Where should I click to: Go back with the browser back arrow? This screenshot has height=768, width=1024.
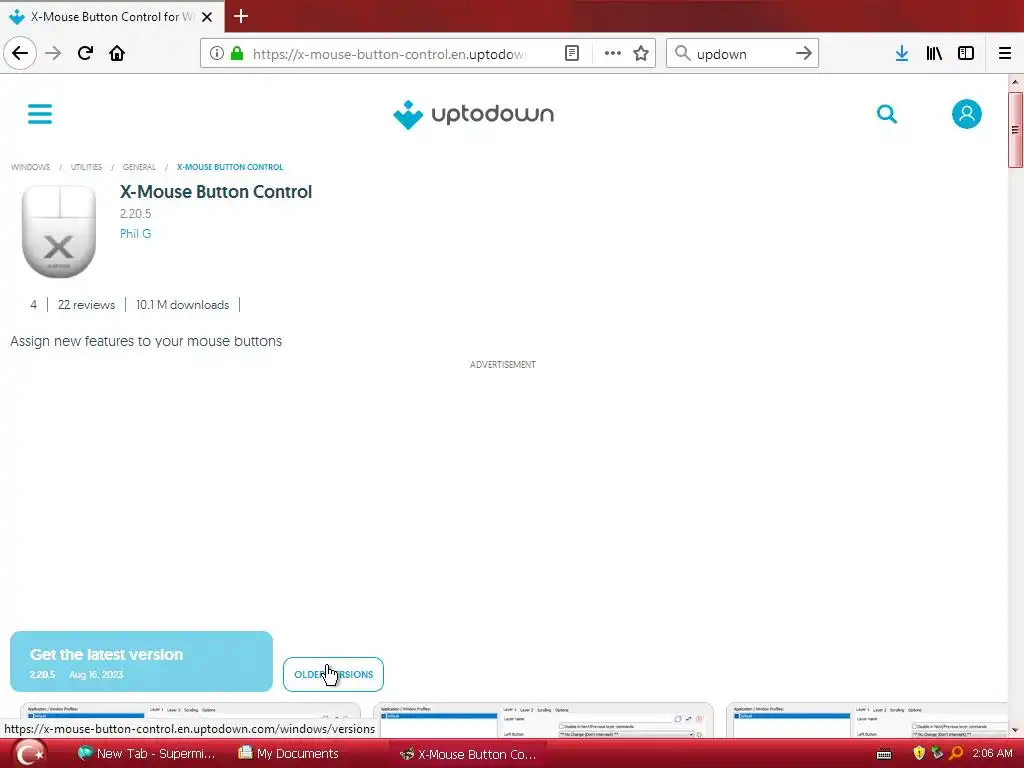coord(20,54)
